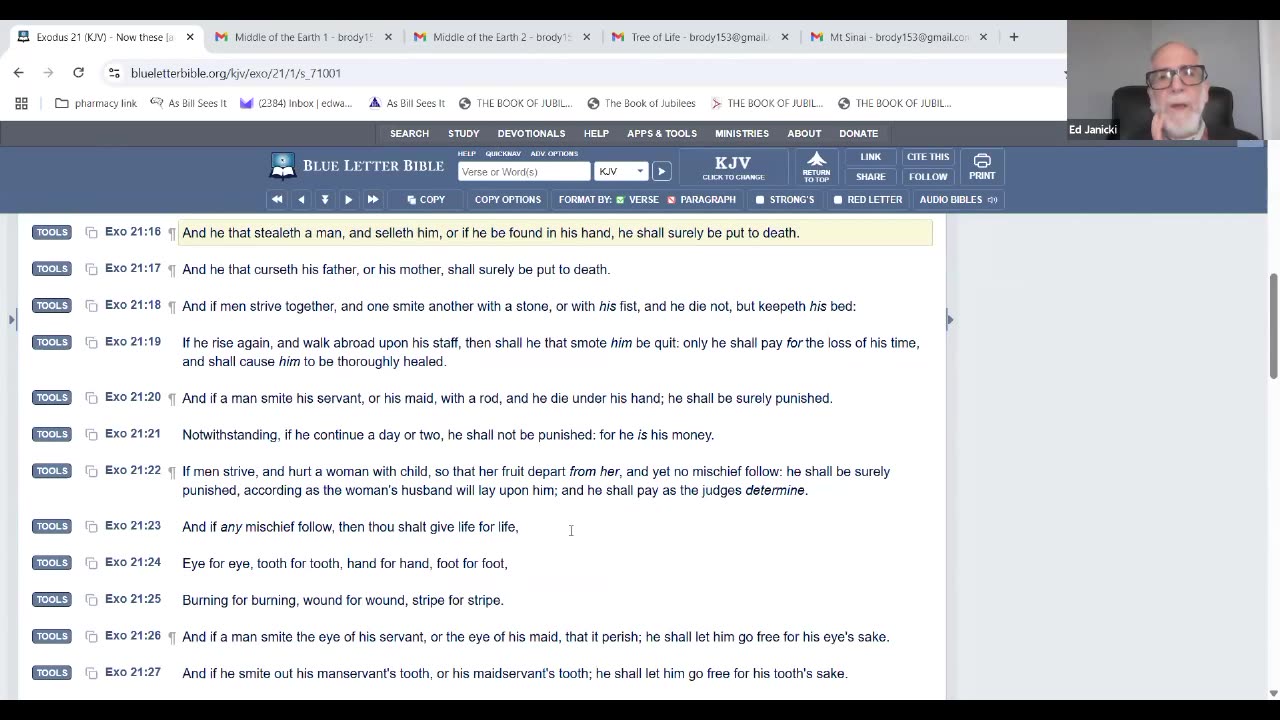
Task: Open The Book of Jubilees bookmark
Action: [x=641, y=103]
